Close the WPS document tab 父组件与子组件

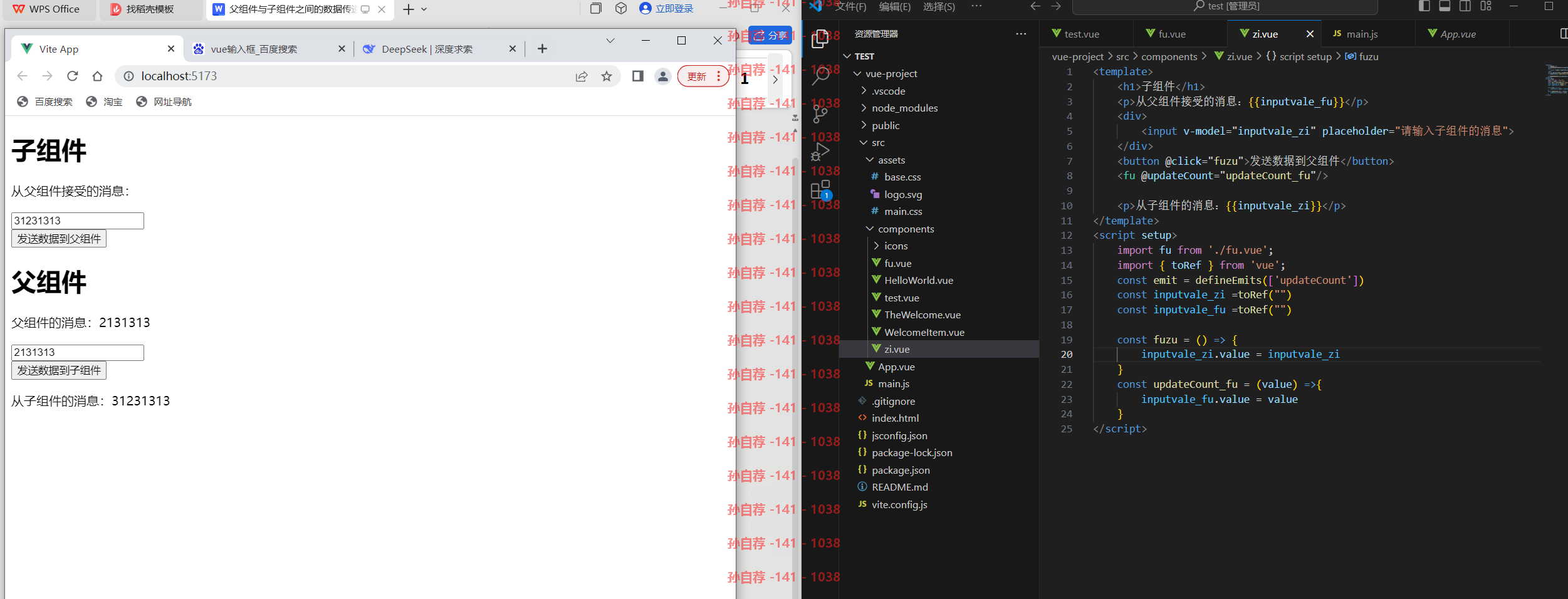tap(382, 9)
